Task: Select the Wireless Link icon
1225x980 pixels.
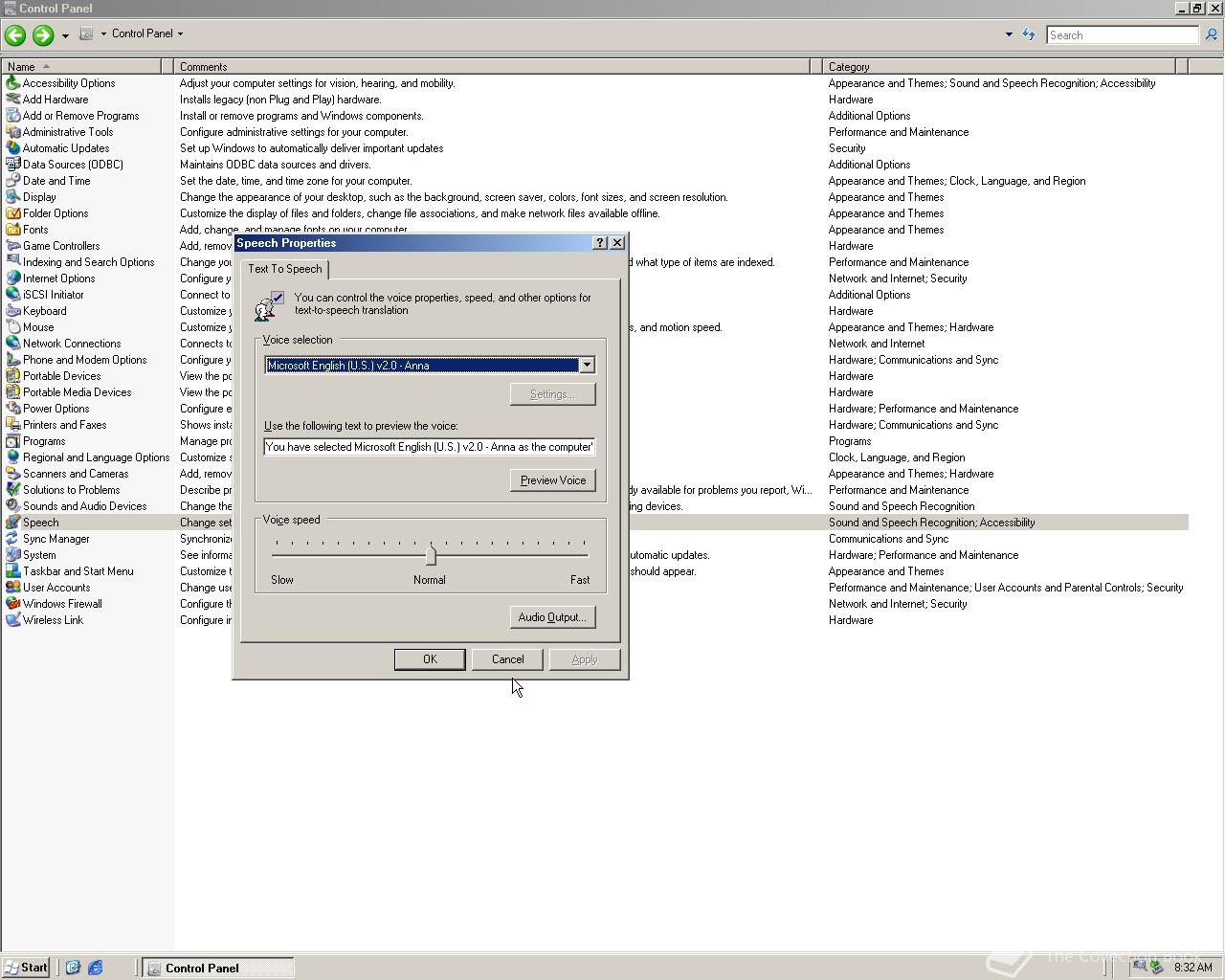Action: (x=12, y=620)
